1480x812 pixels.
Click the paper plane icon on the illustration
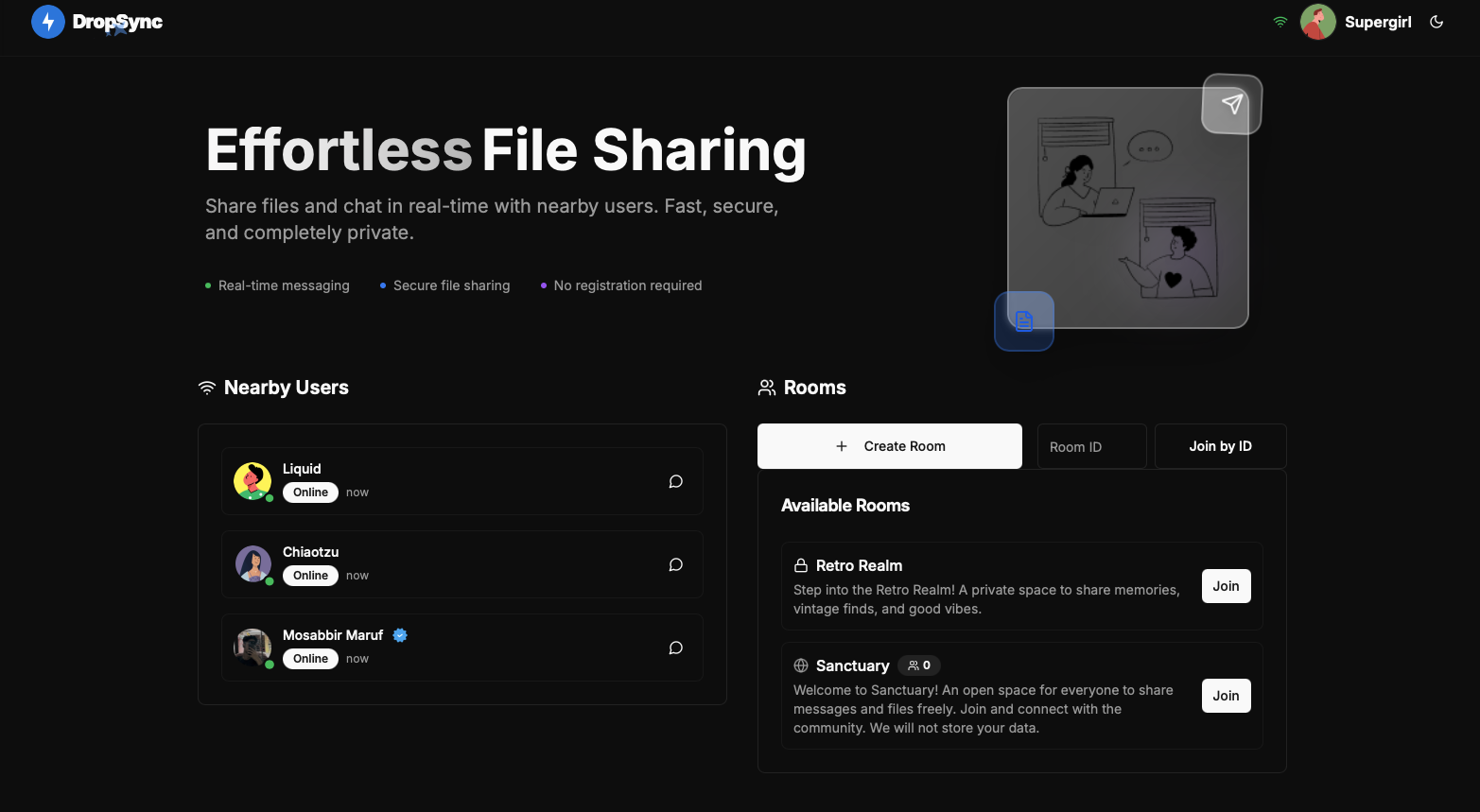(x=1231, y=105)
